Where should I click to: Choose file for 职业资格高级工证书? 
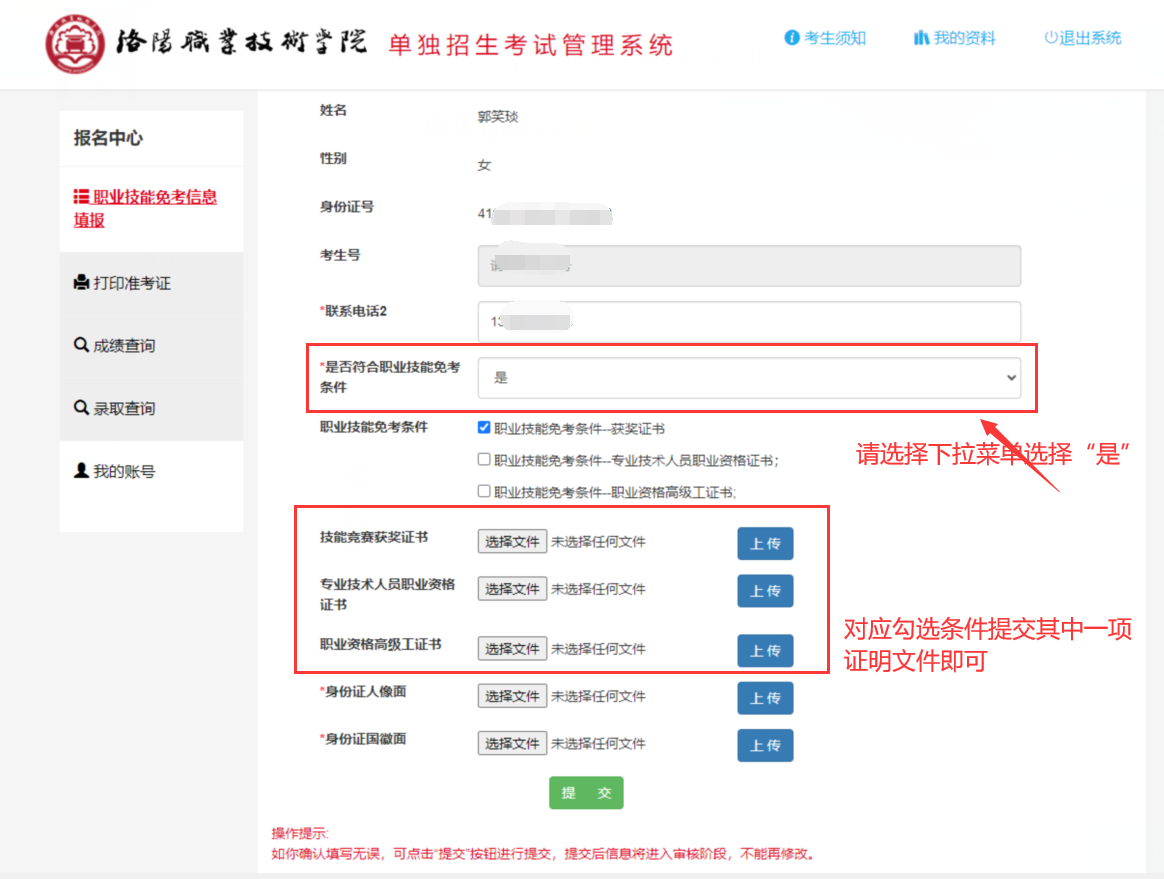coord(512,649)
